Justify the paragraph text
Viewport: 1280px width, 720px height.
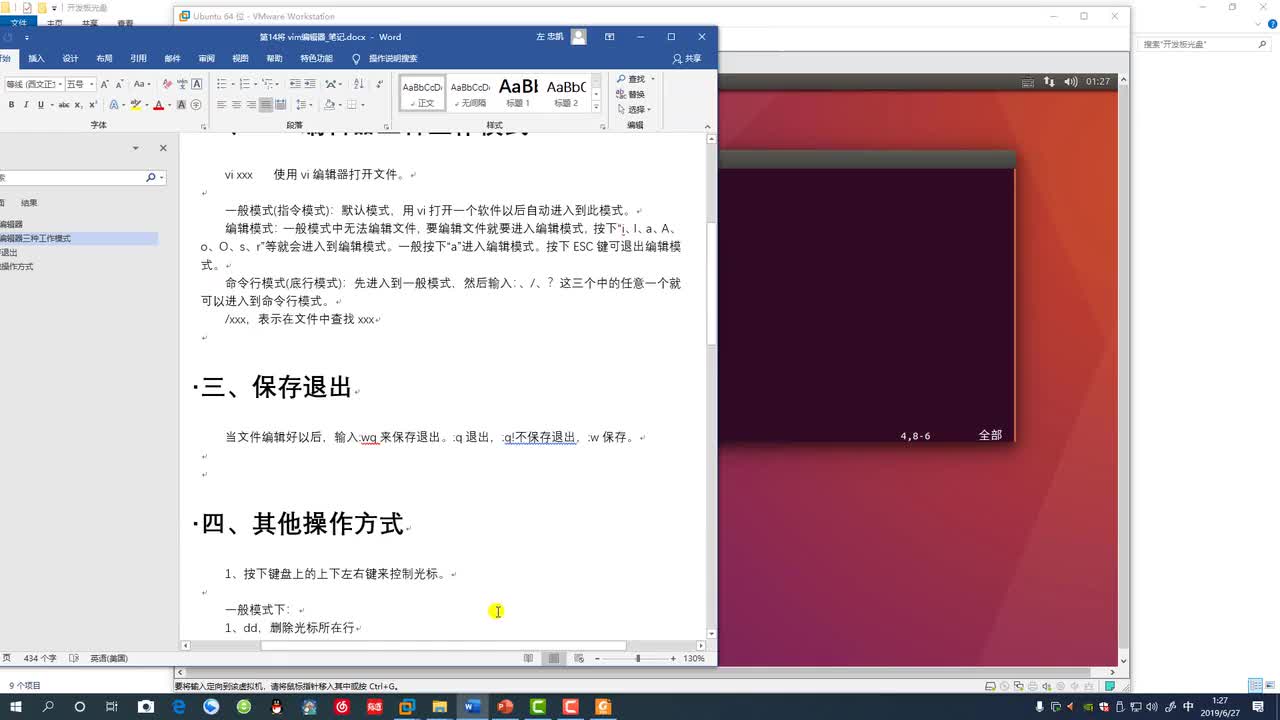click(265, 105)
